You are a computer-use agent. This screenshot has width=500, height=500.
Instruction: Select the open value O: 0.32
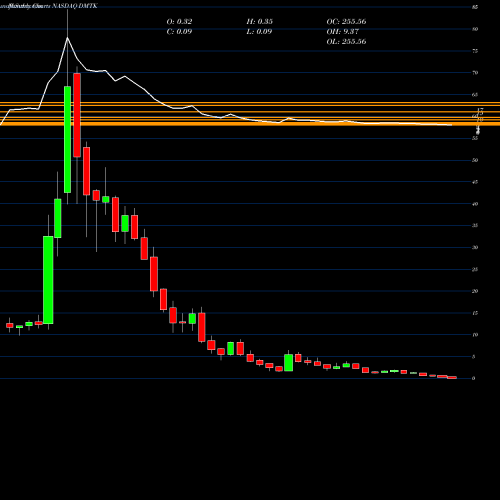(x=179, y=22)
